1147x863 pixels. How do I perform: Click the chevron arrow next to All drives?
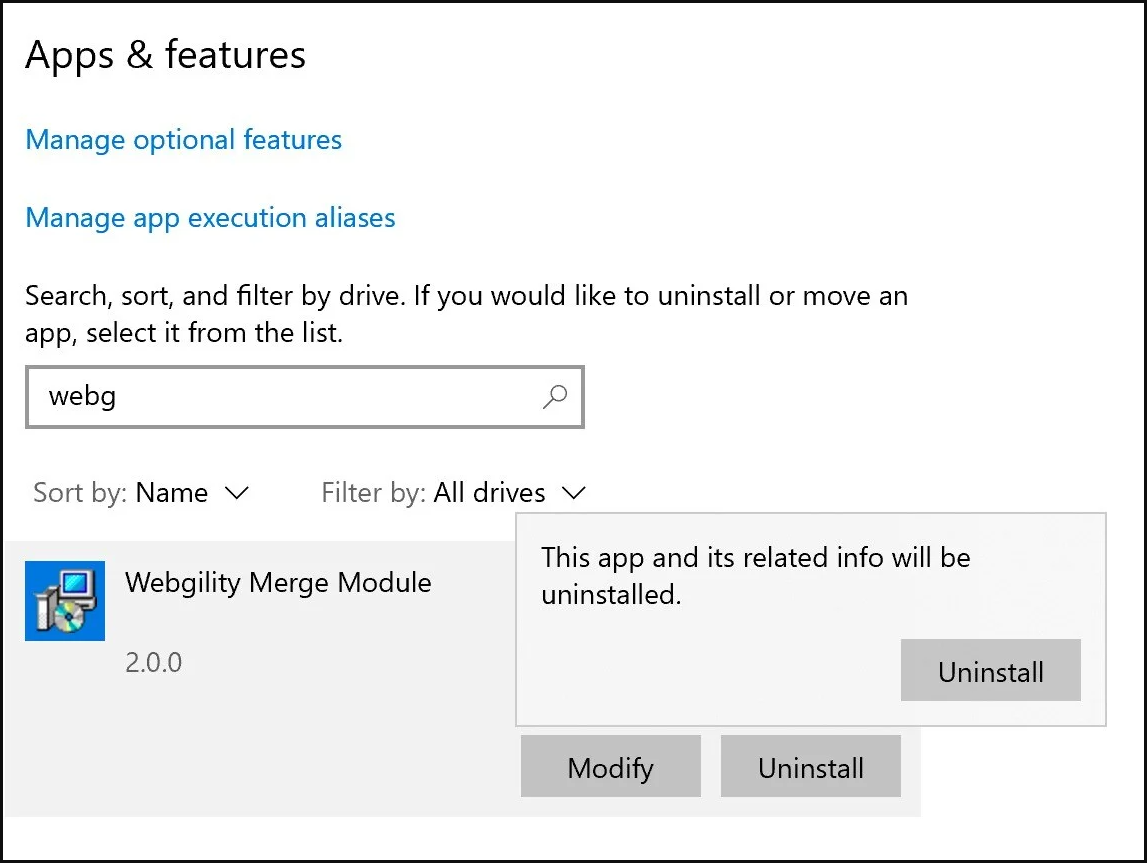pyautogui.click(x=573, y=493)
